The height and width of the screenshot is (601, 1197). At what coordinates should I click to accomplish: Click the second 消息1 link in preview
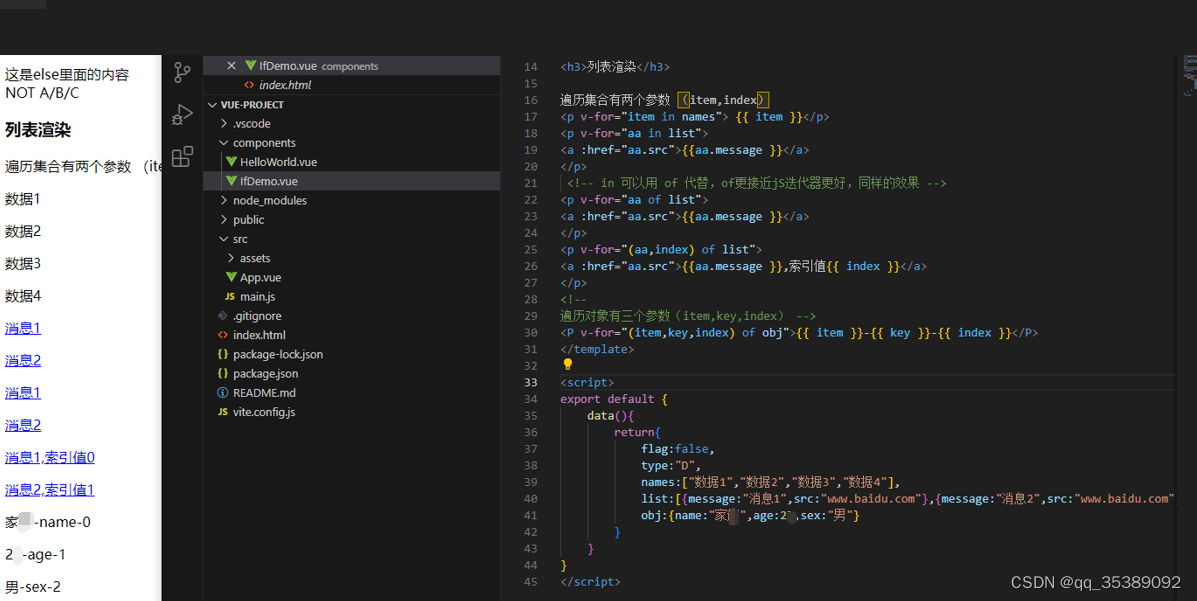pyautogui.click(x=23, y=393)
